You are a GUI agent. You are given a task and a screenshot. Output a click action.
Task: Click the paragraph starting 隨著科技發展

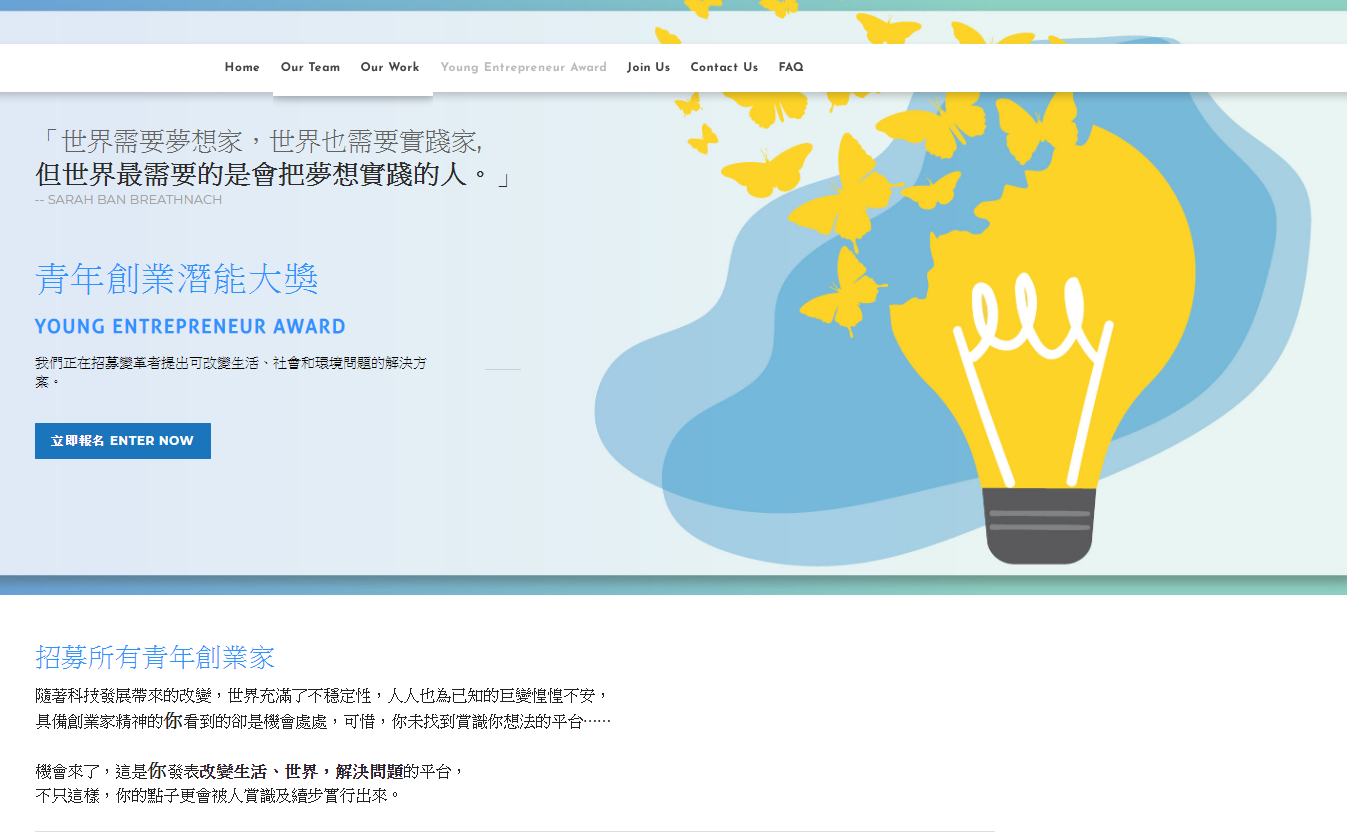322,708
